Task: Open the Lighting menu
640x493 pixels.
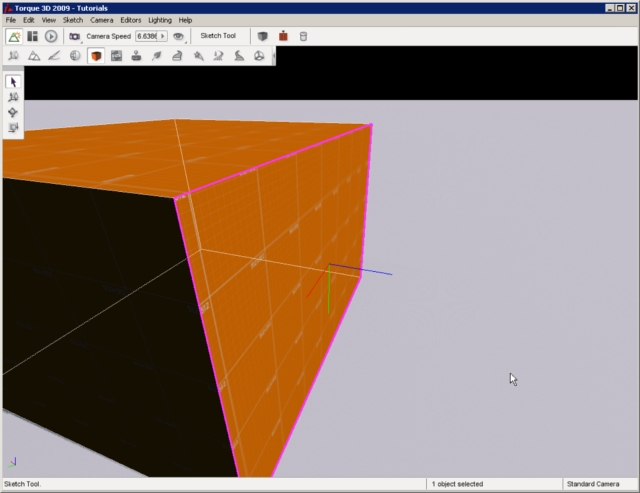Action: [159, 20]
